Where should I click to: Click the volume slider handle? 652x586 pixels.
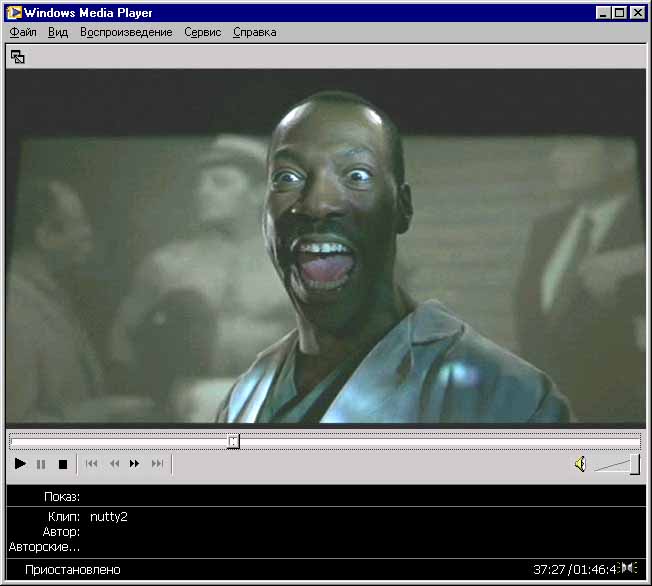(635, 464)
